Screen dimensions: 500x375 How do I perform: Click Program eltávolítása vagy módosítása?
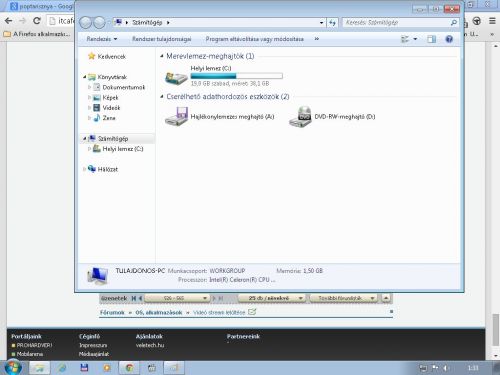(255, 39)
